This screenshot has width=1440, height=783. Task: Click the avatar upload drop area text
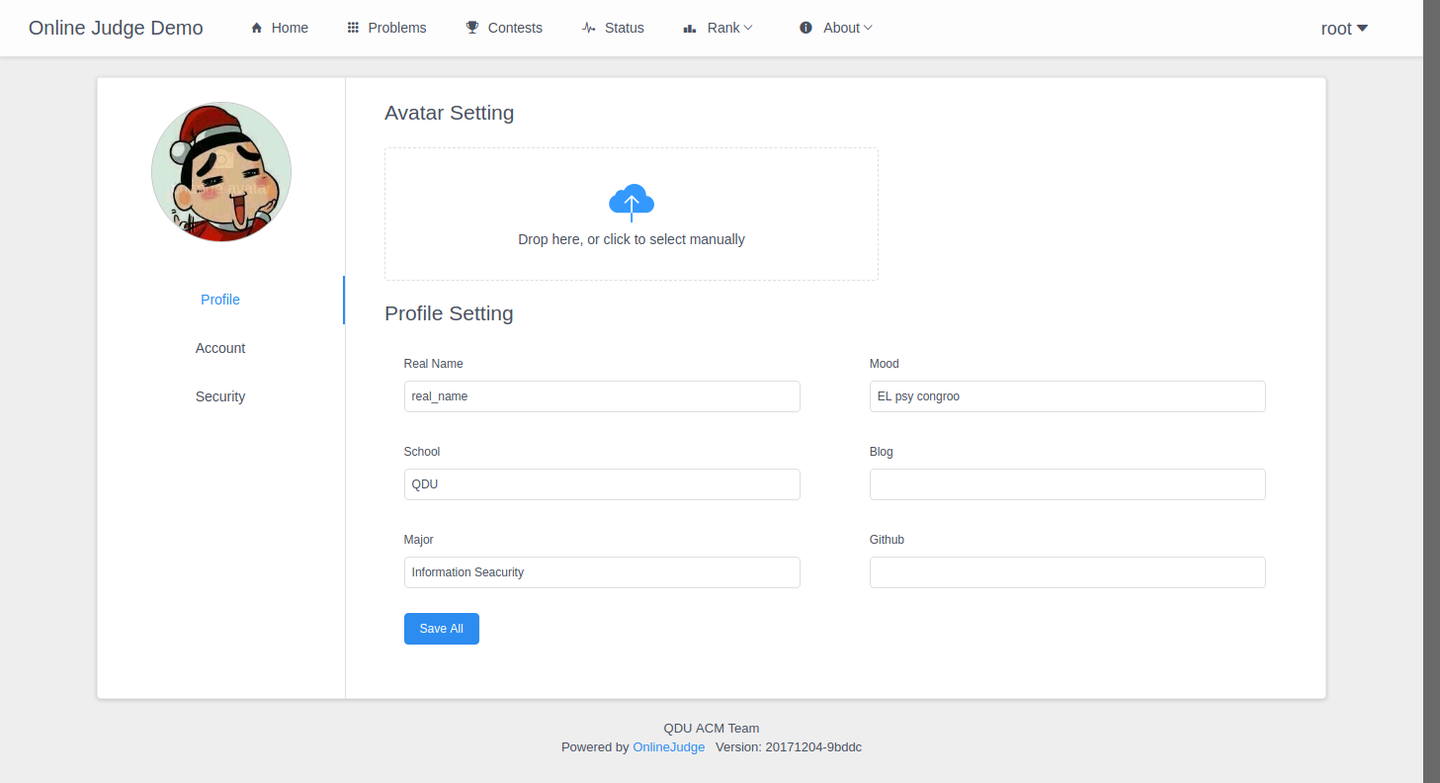(x=631, y=240)
